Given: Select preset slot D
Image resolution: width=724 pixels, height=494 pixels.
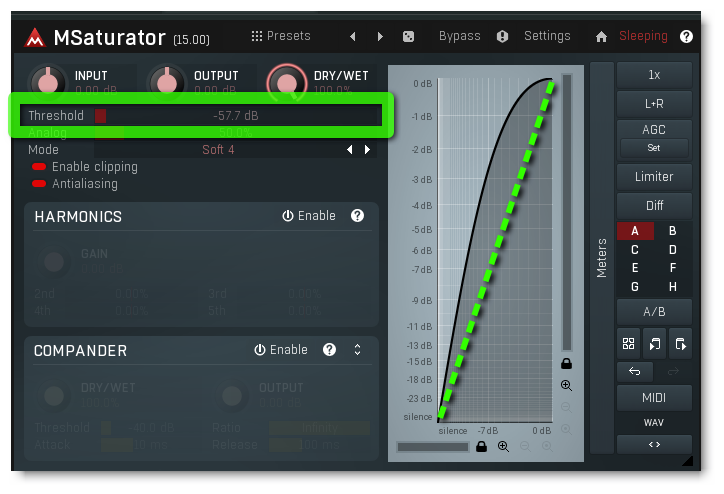Looking at the screenshot, I should tap(673, 250).
